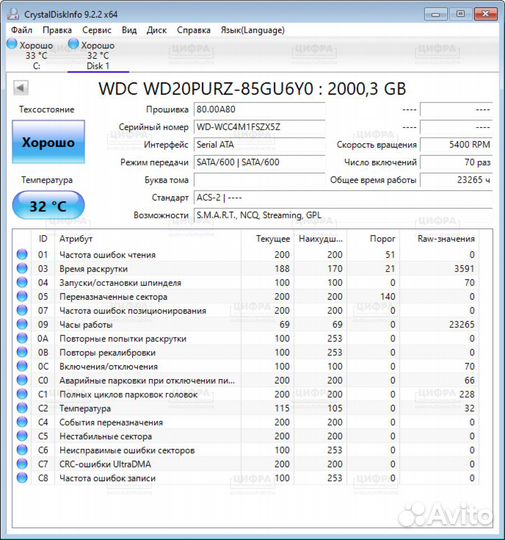This screenshot has height=540, width=505.
Task: Click the Хорошо health status button
Action: [48, 142]
